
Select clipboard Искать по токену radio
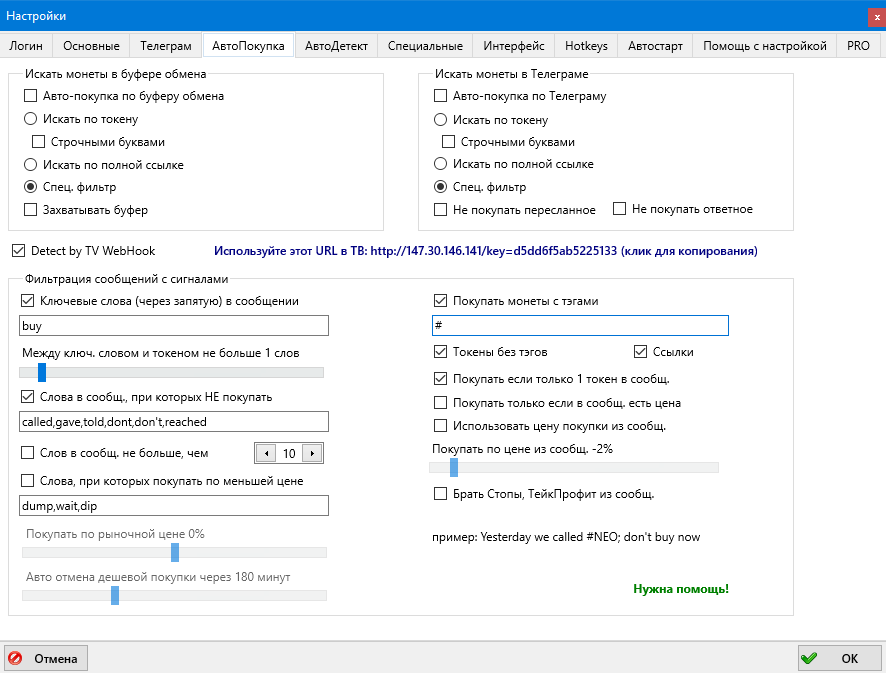(x=31, y=120)
